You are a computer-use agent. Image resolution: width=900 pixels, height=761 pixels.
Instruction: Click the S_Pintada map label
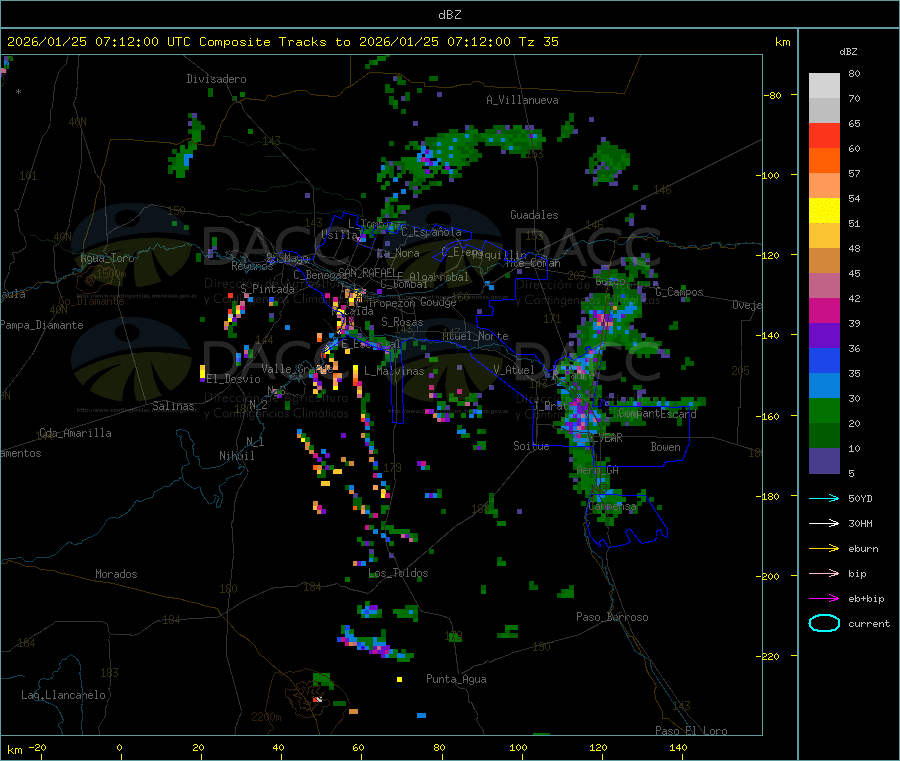click(x=267, y=288)
